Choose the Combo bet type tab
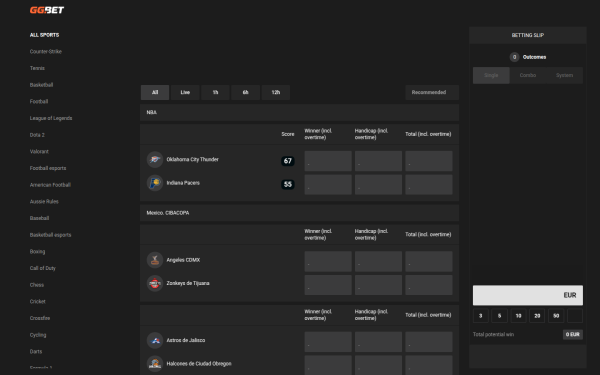Viewport: 600px width, 375px height. [528, 75]
